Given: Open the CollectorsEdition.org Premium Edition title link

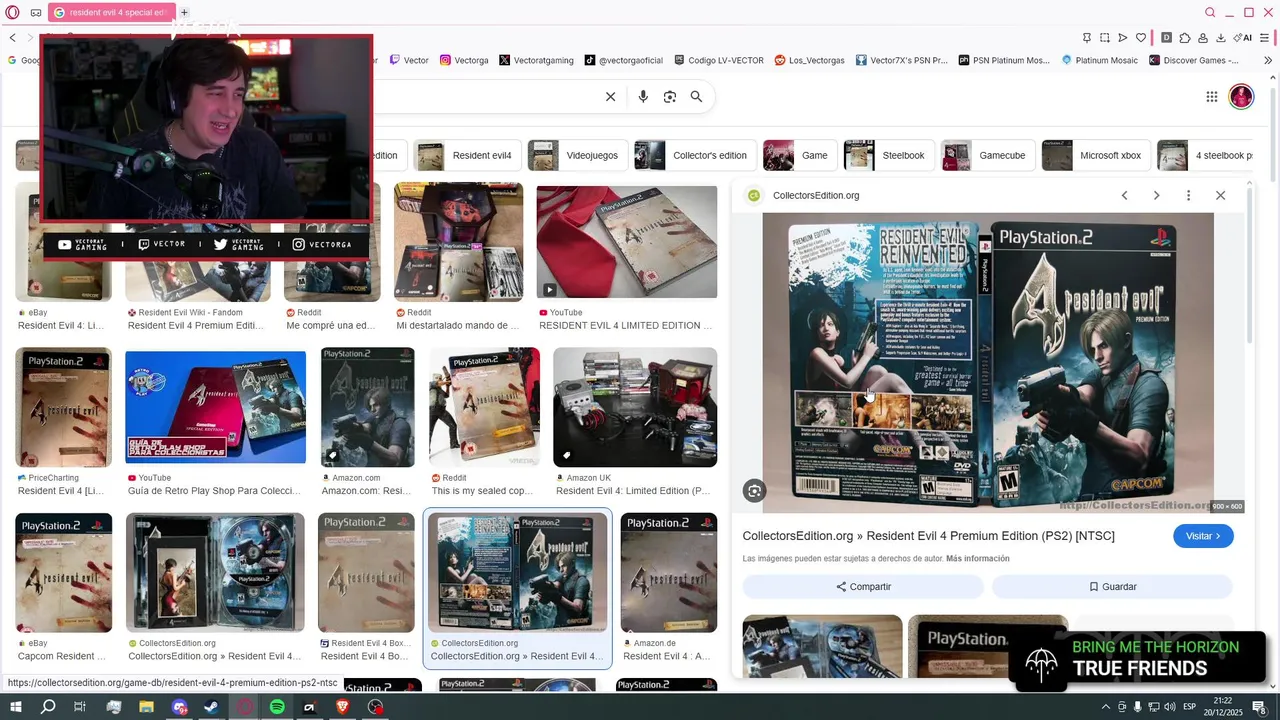Looking at the screenshot, I should (x=928, y=536).
